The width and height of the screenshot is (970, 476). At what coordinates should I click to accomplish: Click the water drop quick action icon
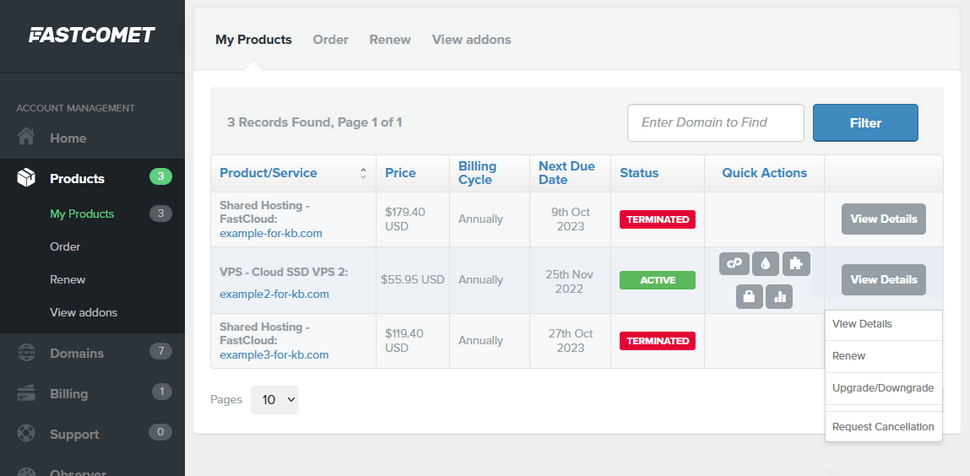[x=765, y=264]
